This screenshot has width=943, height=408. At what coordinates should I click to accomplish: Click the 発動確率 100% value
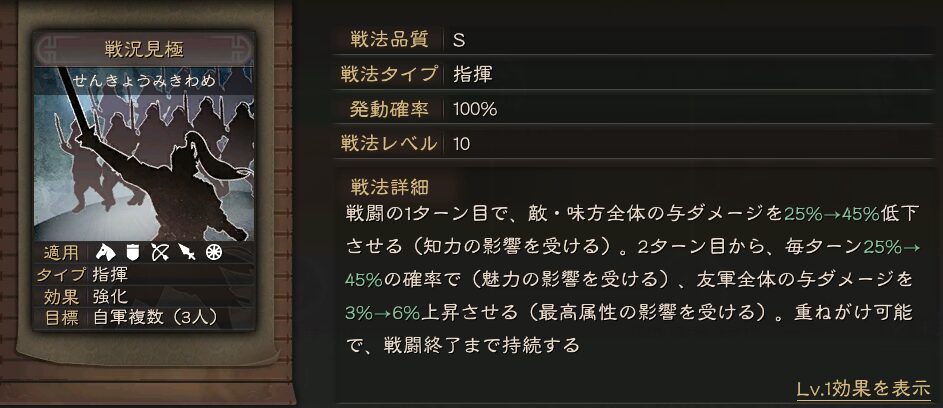pos(475,110)
